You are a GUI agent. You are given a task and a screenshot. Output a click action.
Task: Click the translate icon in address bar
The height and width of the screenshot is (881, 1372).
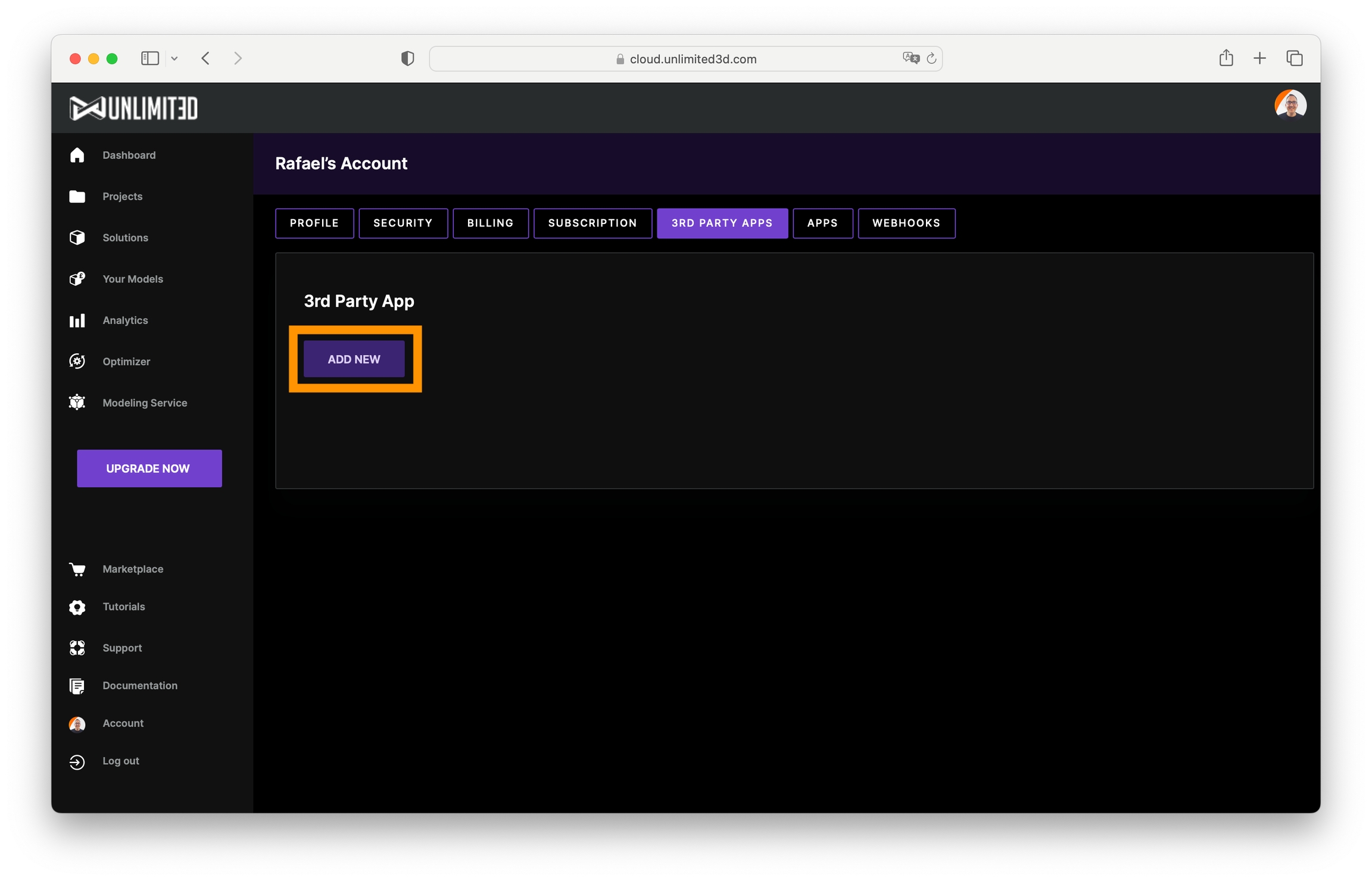pyautogui.click(x=911, y=58)
